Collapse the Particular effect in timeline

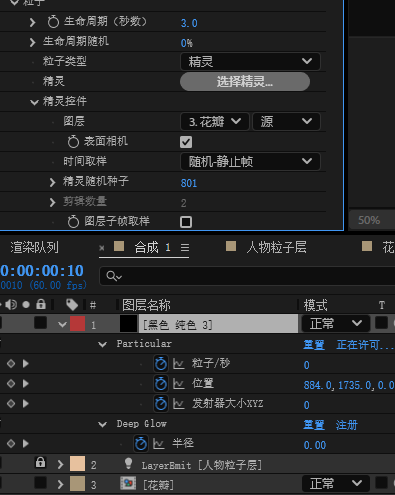pos(103,344)
